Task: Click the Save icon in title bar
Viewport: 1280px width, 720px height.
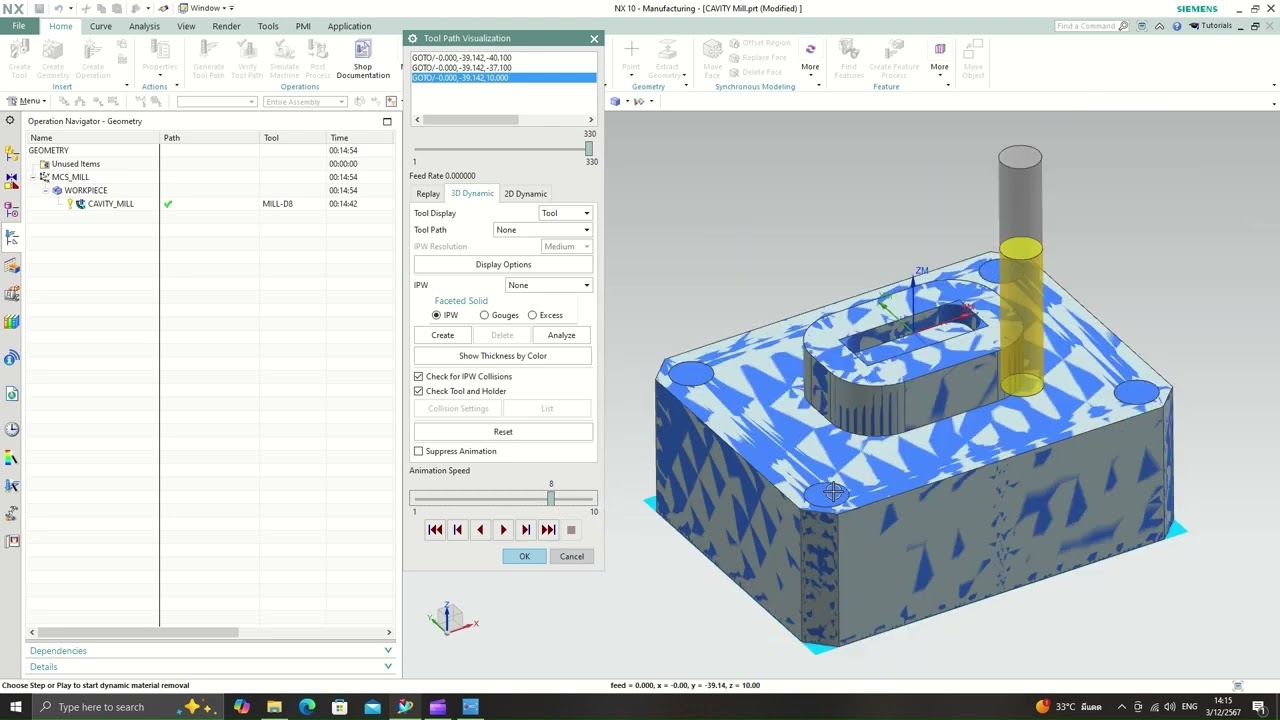Action: coord(39,8)
